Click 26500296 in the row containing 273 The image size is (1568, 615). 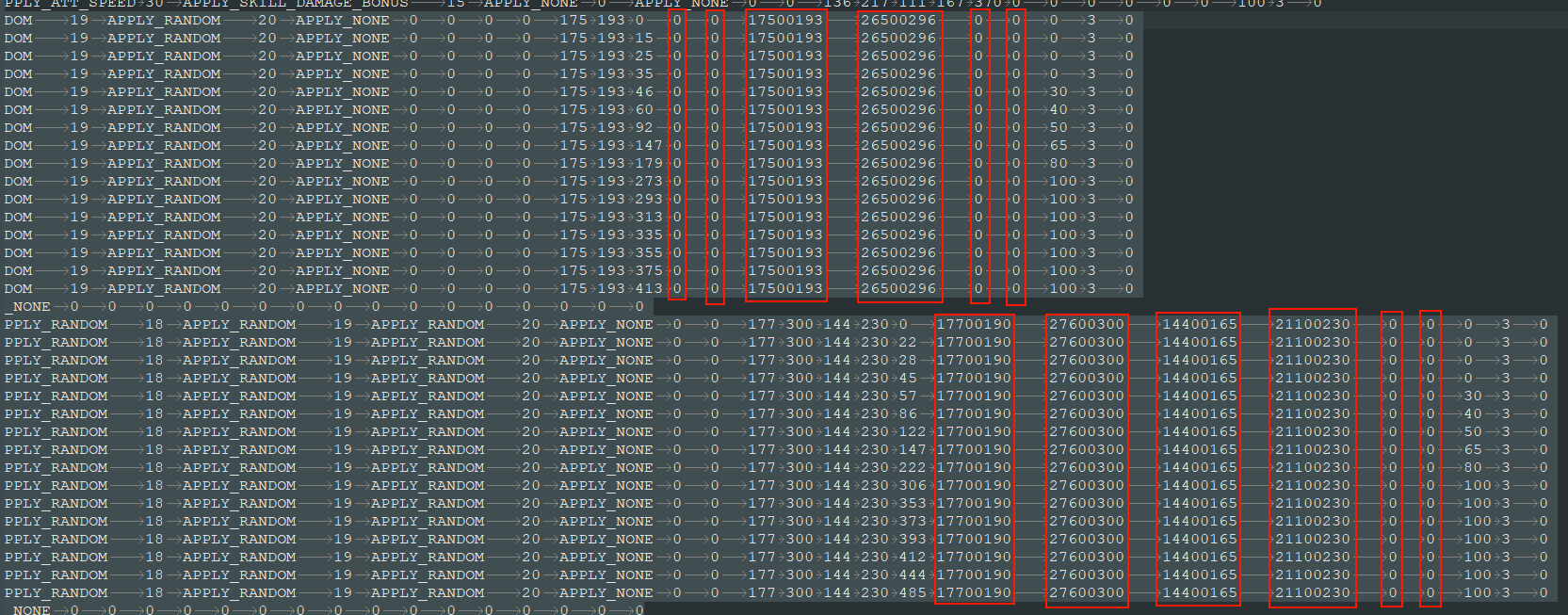click(x=898, y=182)
